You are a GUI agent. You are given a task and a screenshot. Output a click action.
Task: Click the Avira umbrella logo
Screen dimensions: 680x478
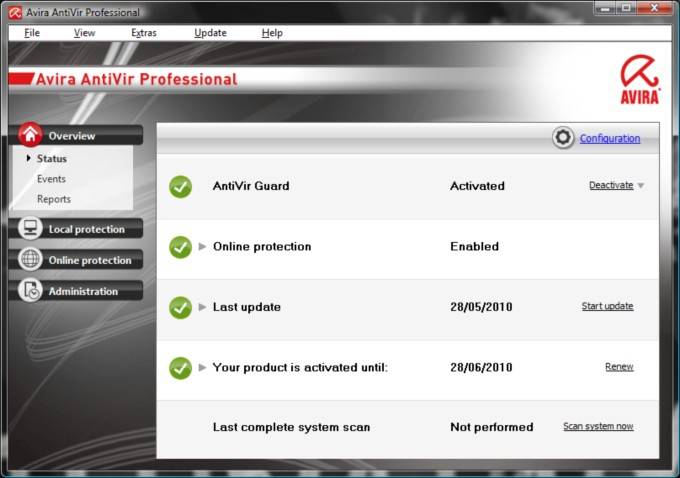coord(639,78)
